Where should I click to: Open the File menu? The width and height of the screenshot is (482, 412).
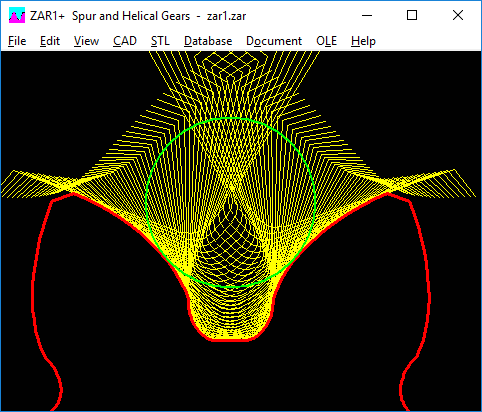(17, 41)
